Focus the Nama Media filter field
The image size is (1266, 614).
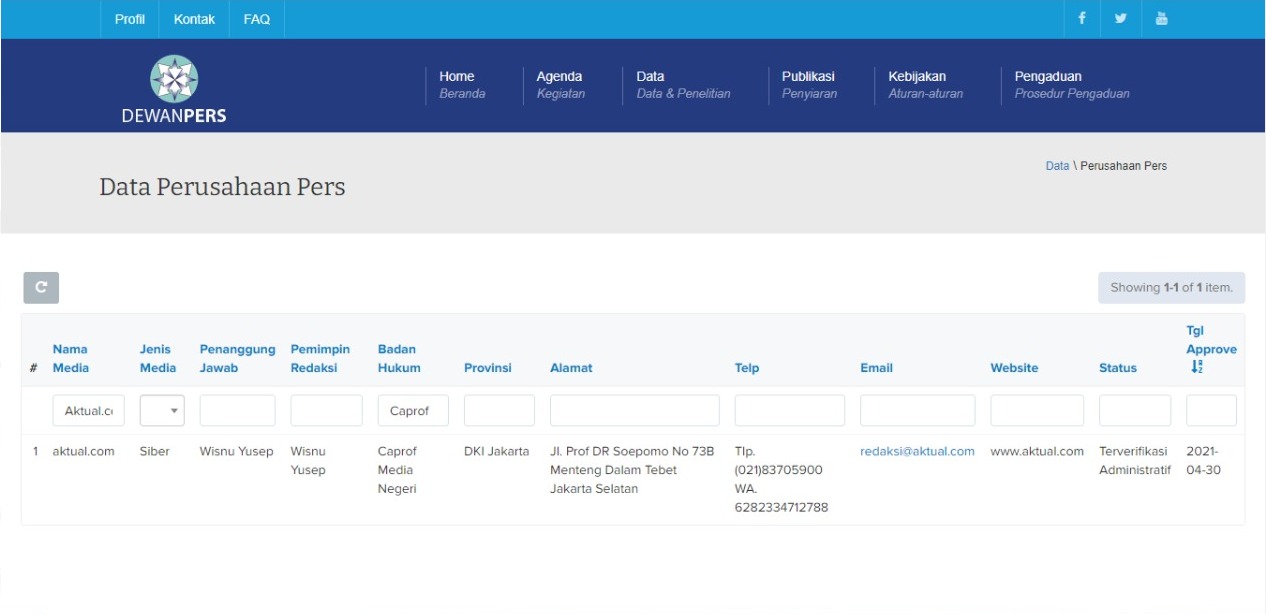[x=88, y=411]
